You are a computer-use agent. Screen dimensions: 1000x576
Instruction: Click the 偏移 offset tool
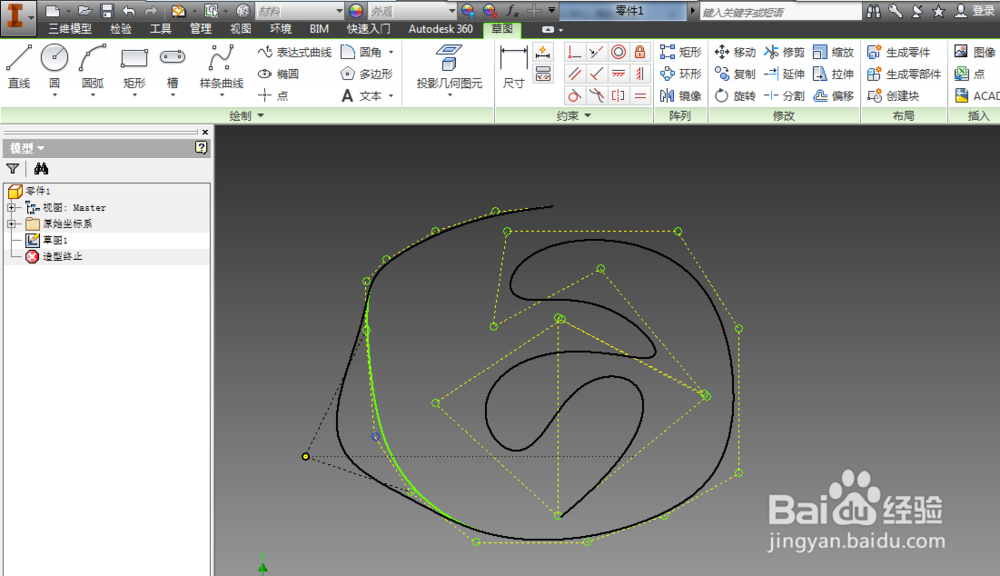point(834,96)
